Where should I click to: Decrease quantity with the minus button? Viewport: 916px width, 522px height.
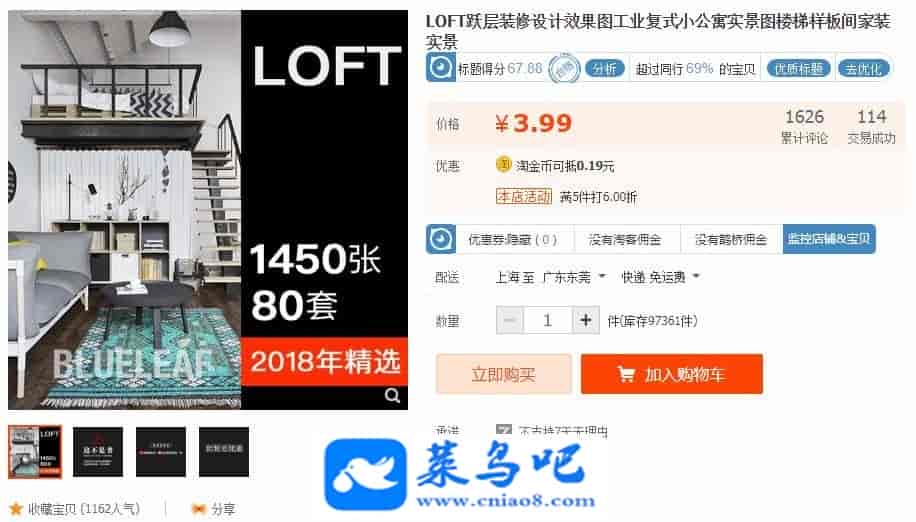point(510,320)
